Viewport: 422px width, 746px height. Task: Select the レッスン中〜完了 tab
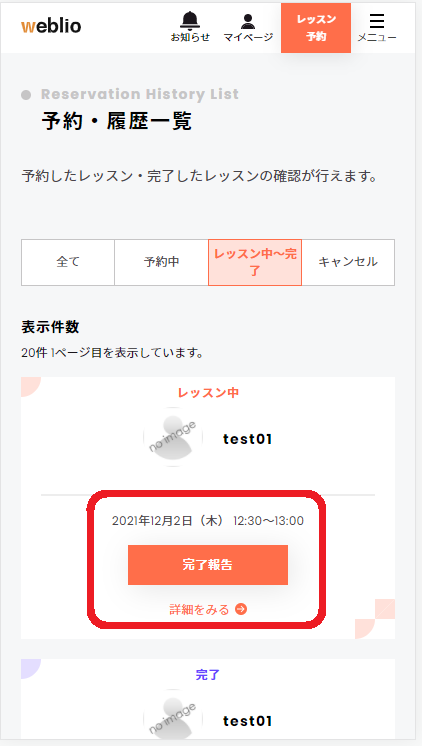(255, 262)
